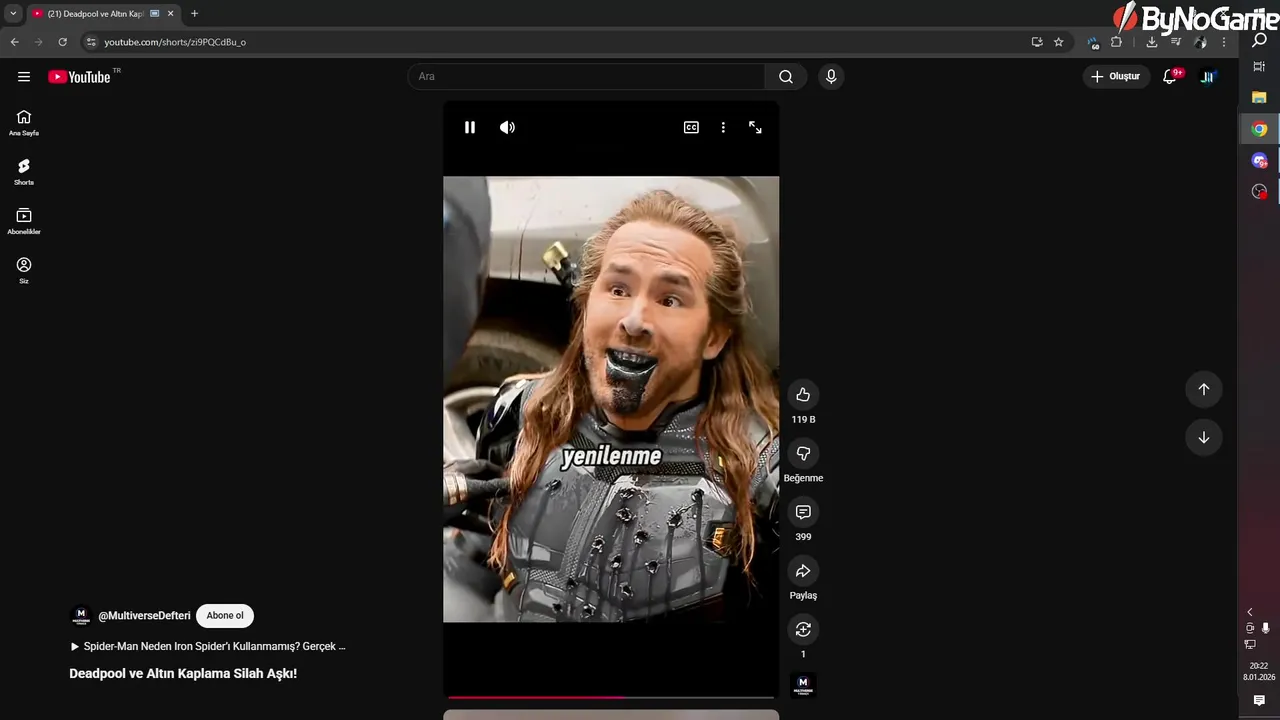Open a new browser tab
The width and height of the screenshot is (1280, 720).
(x=194, y=14)
